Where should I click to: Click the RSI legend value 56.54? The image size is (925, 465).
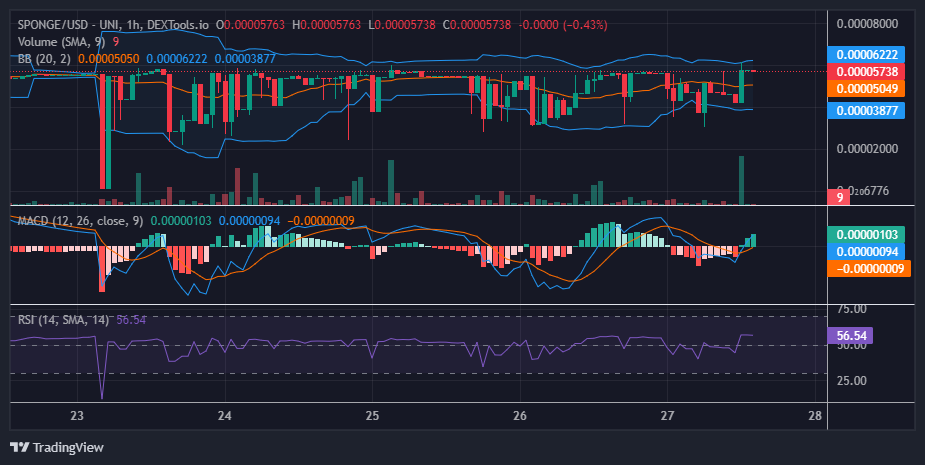[x=131, y=320]
